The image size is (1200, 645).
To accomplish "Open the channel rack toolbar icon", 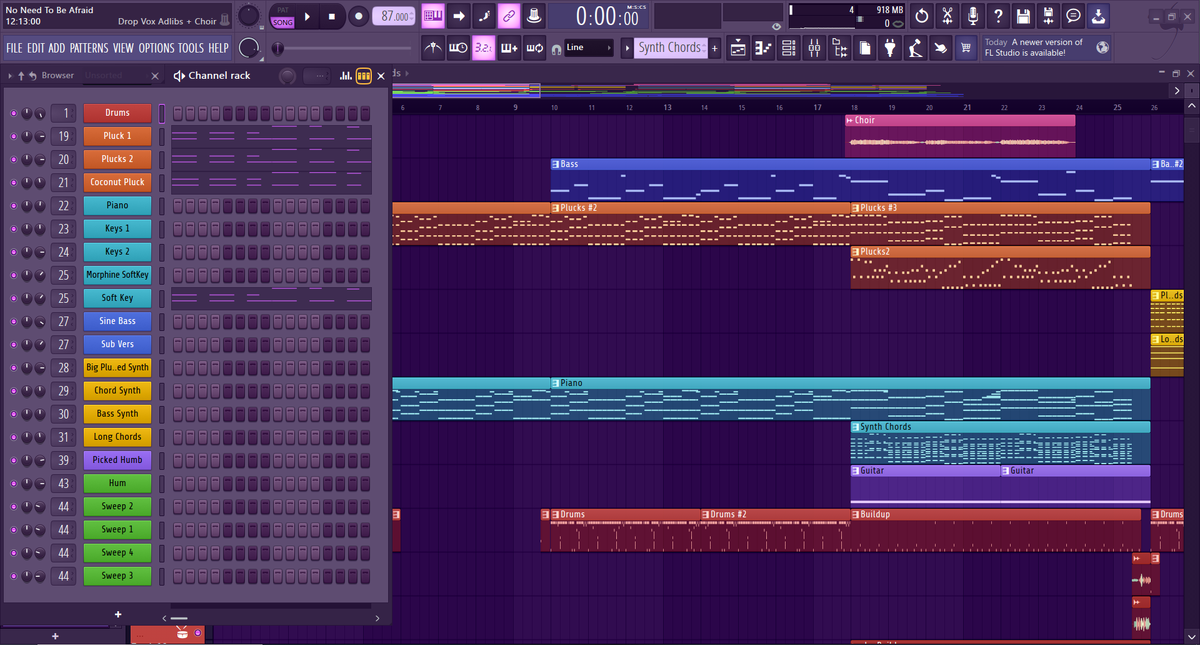I will pos(788,47).
